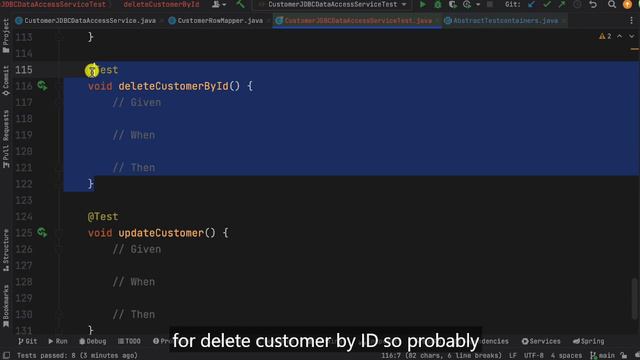Close the CustomerJDBCDataAccessServiceTest.java tab
The image size is (640, 360).
click(438, 20)
